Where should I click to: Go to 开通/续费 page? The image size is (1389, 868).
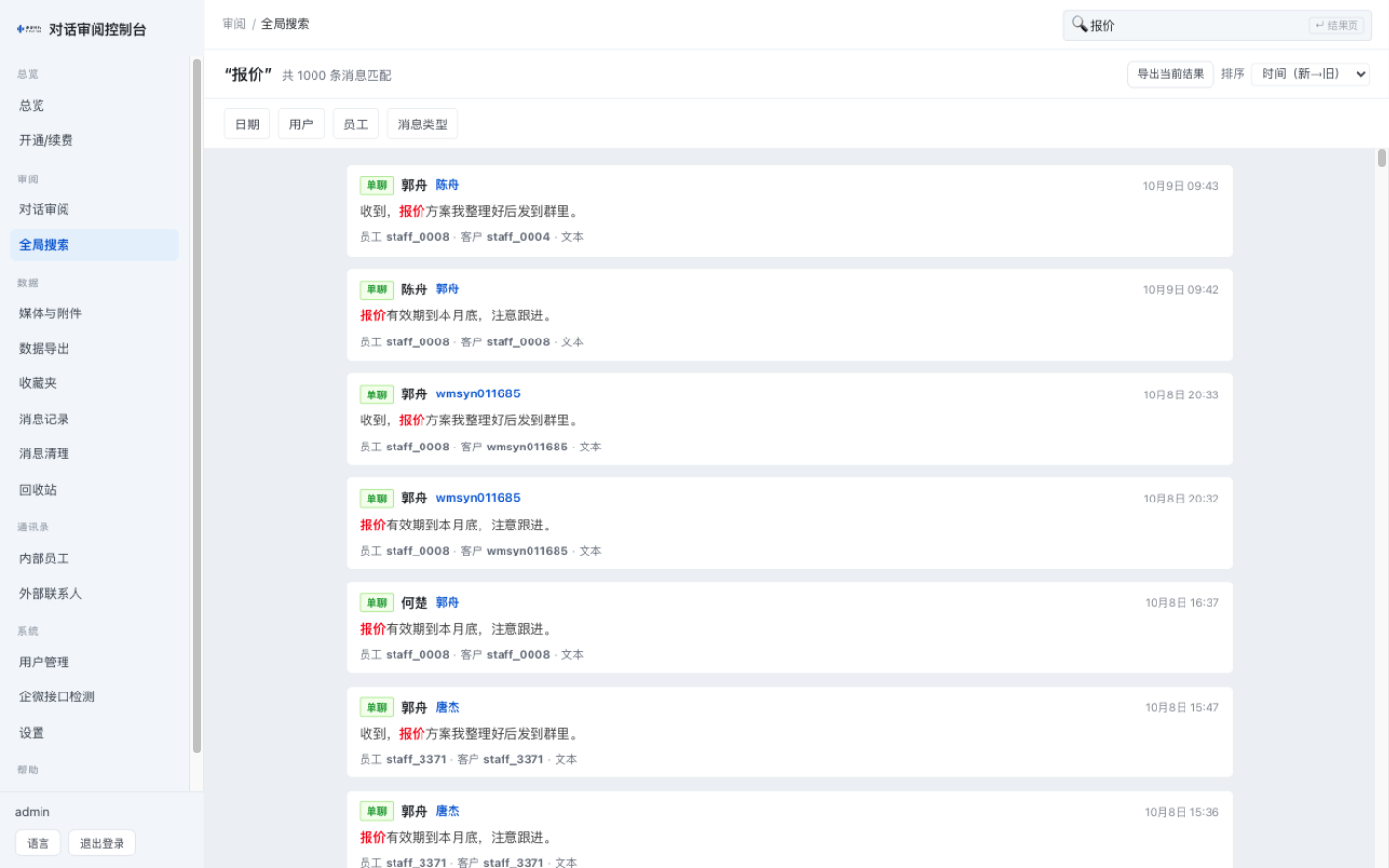click(x=95, y=141)
